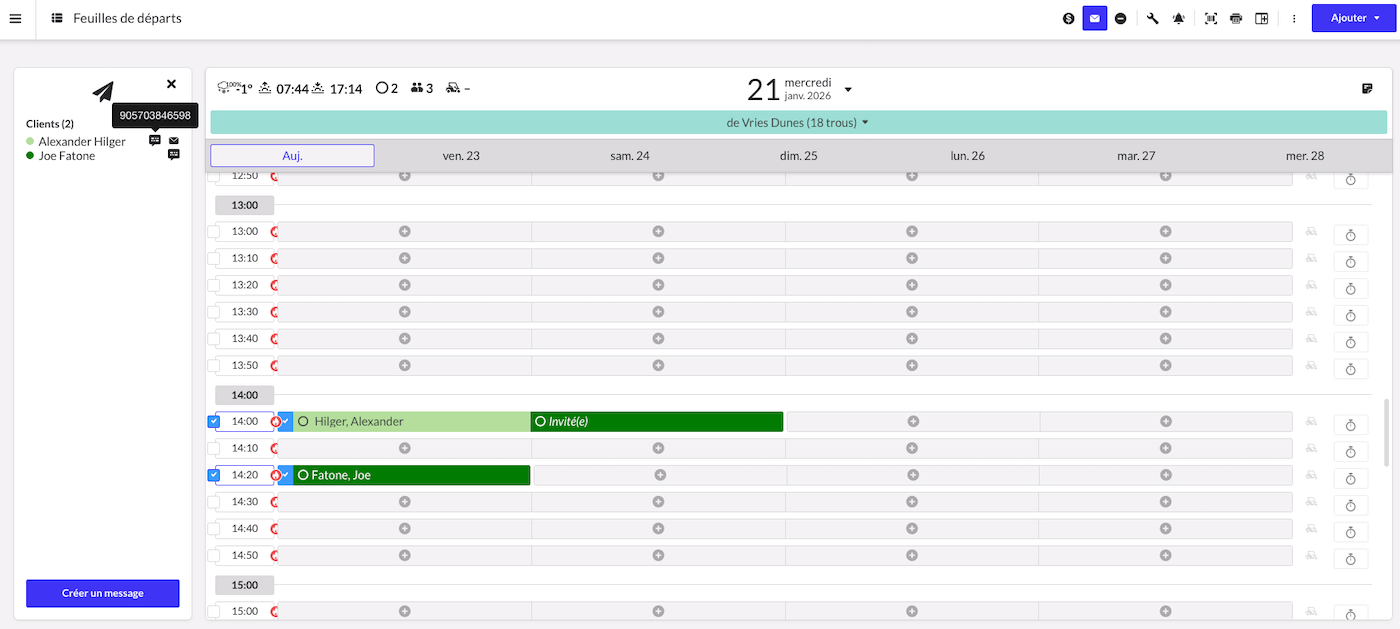Check the 13:00 tee time checkbox
This screenshot has width=1400, height=629.
click(213, 231)
